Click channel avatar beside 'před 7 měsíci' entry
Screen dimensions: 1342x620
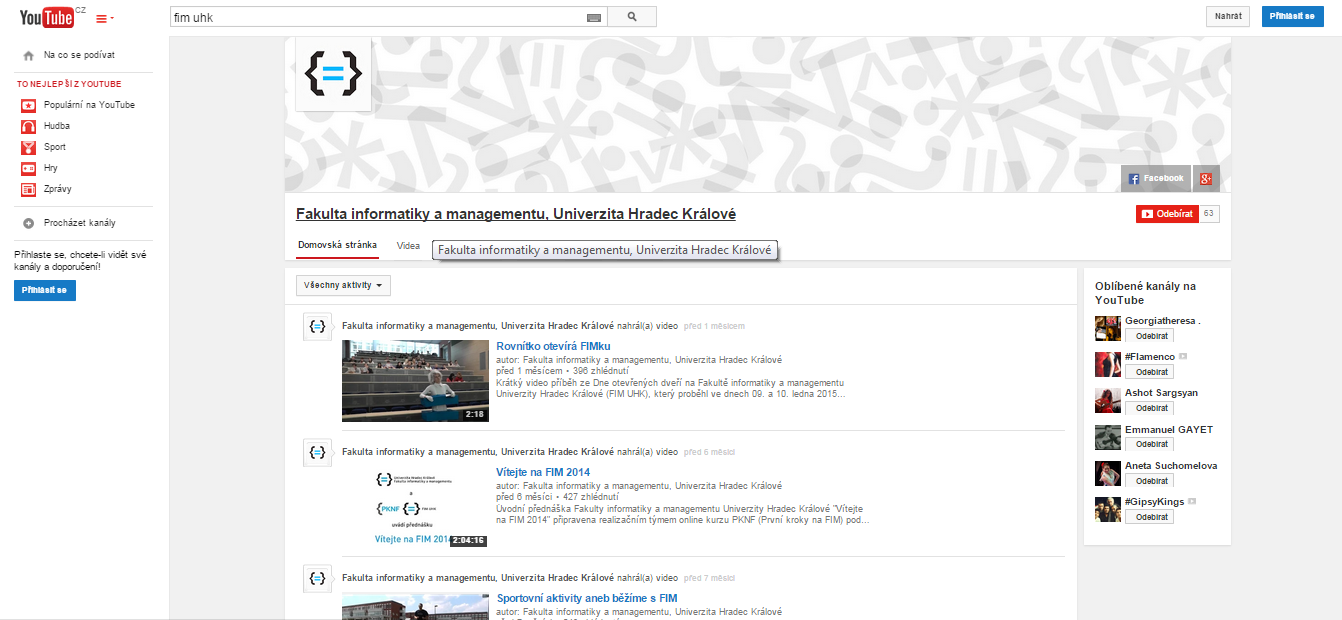tap(317, 578)
